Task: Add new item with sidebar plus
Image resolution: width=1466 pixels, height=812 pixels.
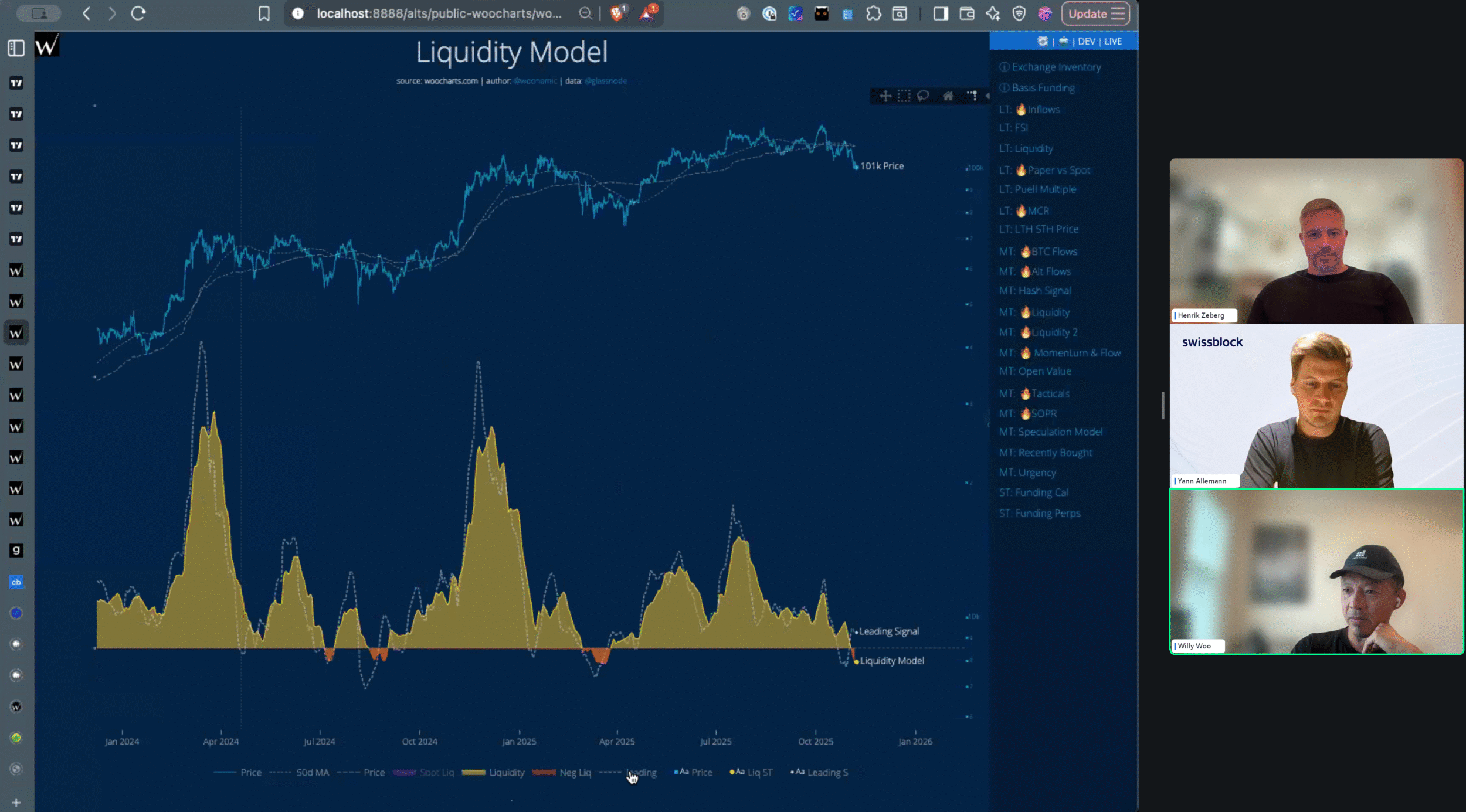Action: click(16, 803)
